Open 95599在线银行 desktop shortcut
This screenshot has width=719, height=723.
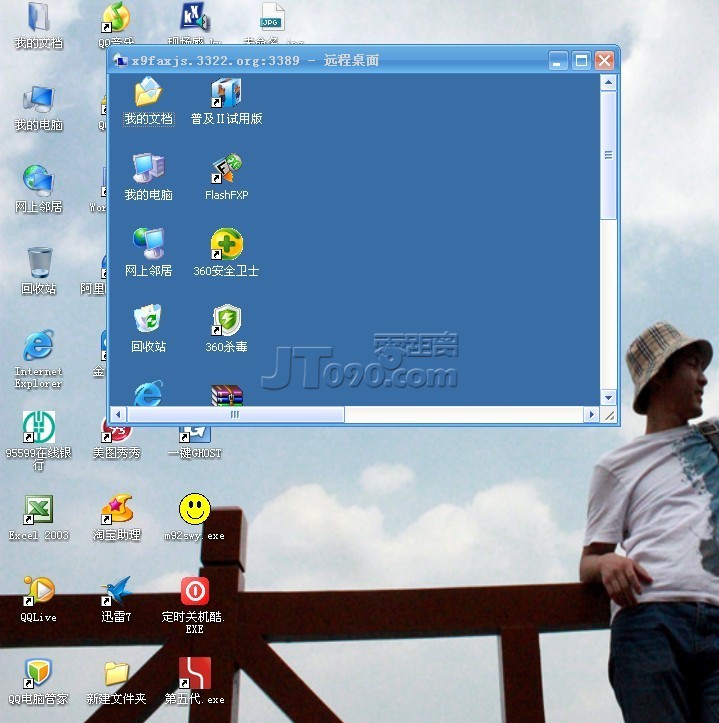39,441
